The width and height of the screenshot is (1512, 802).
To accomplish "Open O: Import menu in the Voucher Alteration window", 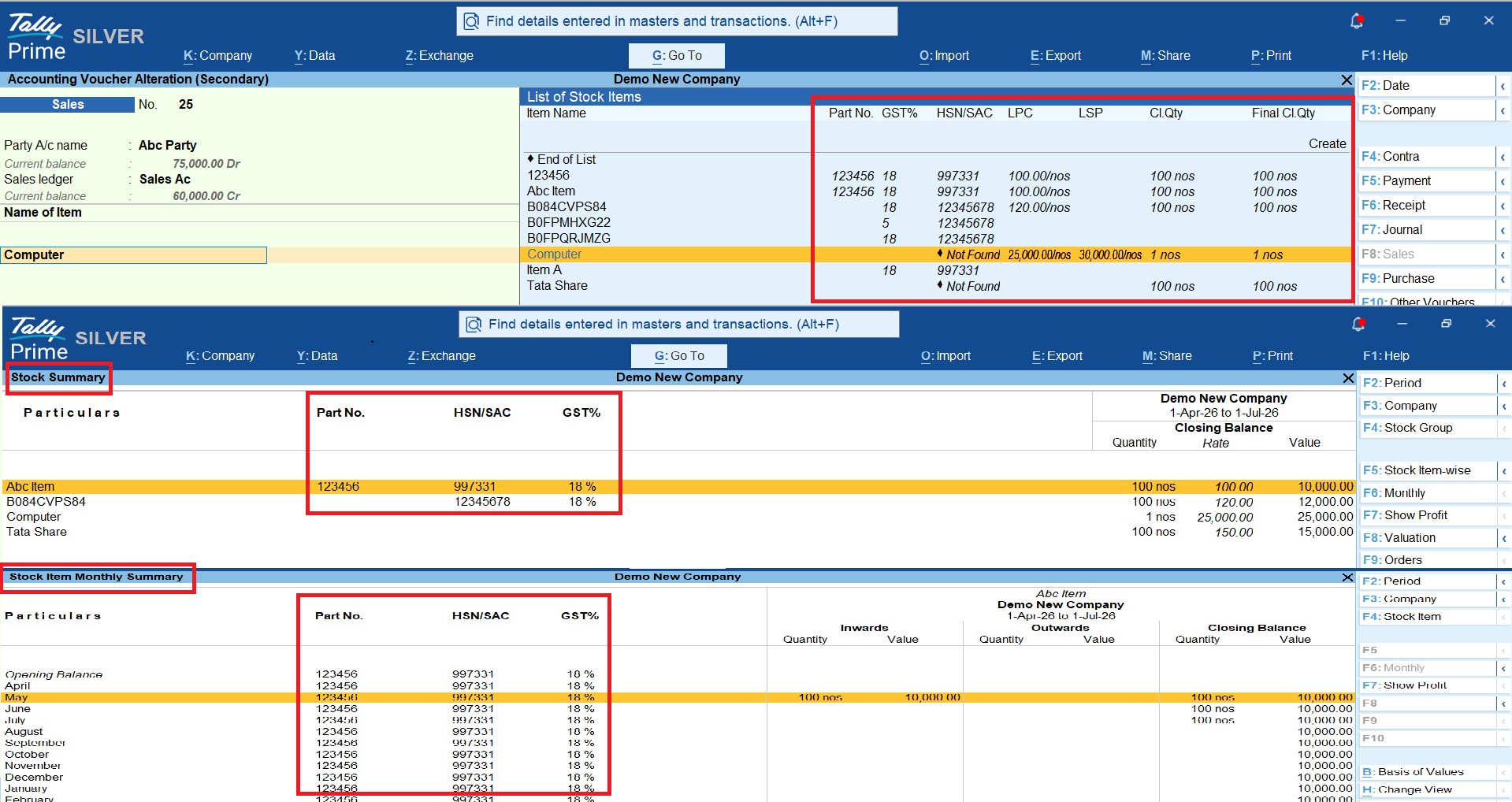I will [x=944, y=56].
